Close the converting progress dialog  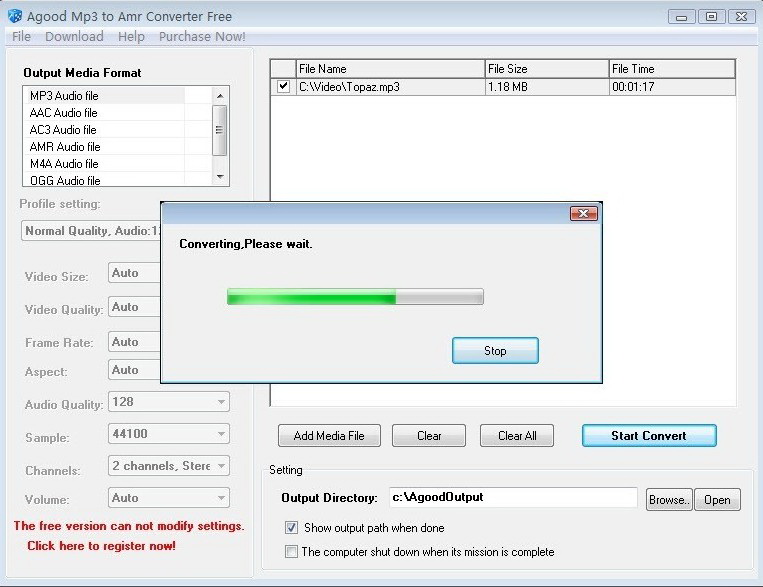(583, 213)
